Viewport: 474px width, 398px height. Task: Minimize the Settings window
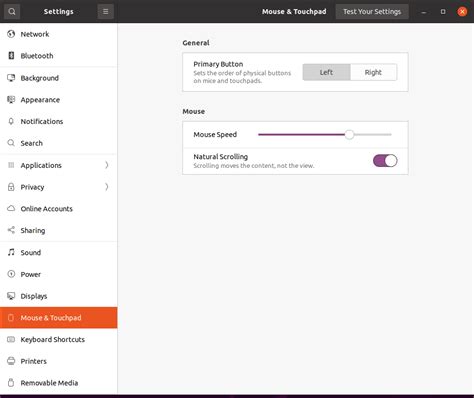(424, 12)
